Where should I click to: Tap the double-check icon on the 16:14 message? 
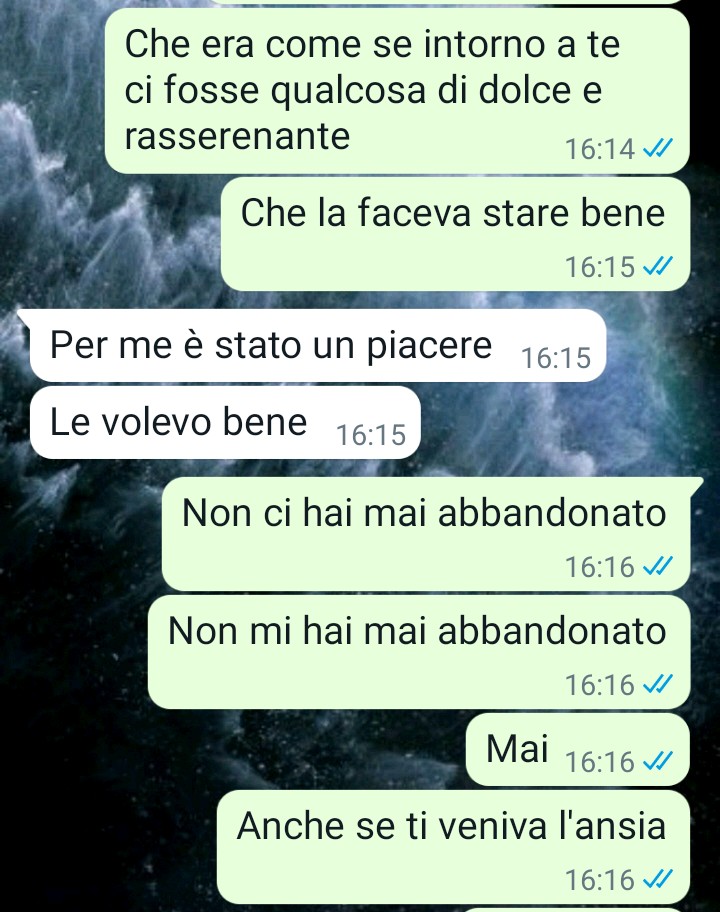[x=658, y=148]
